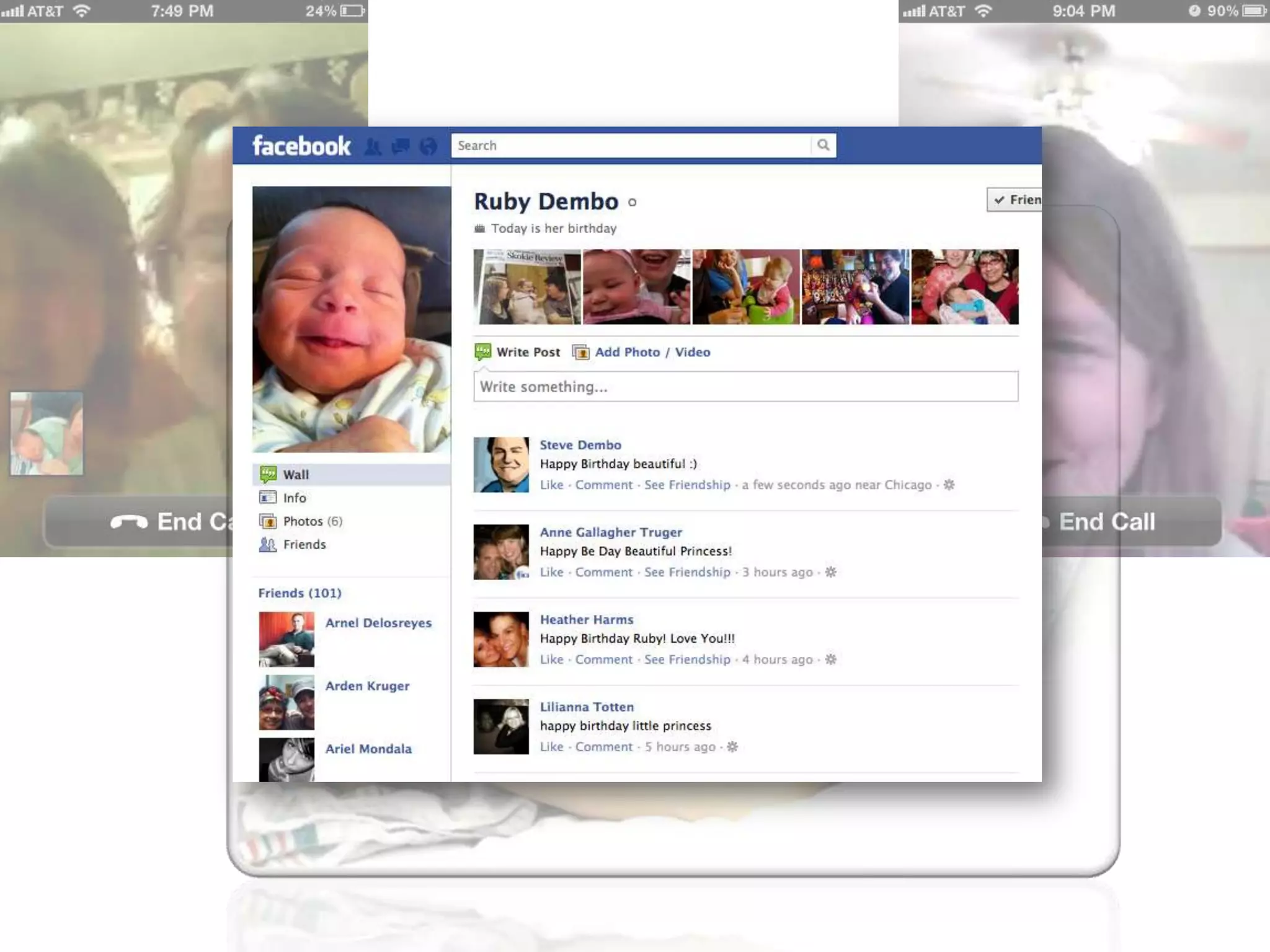1270x952 pixels.
Task: Open the notifications globe icon
Action: [428, 147]
